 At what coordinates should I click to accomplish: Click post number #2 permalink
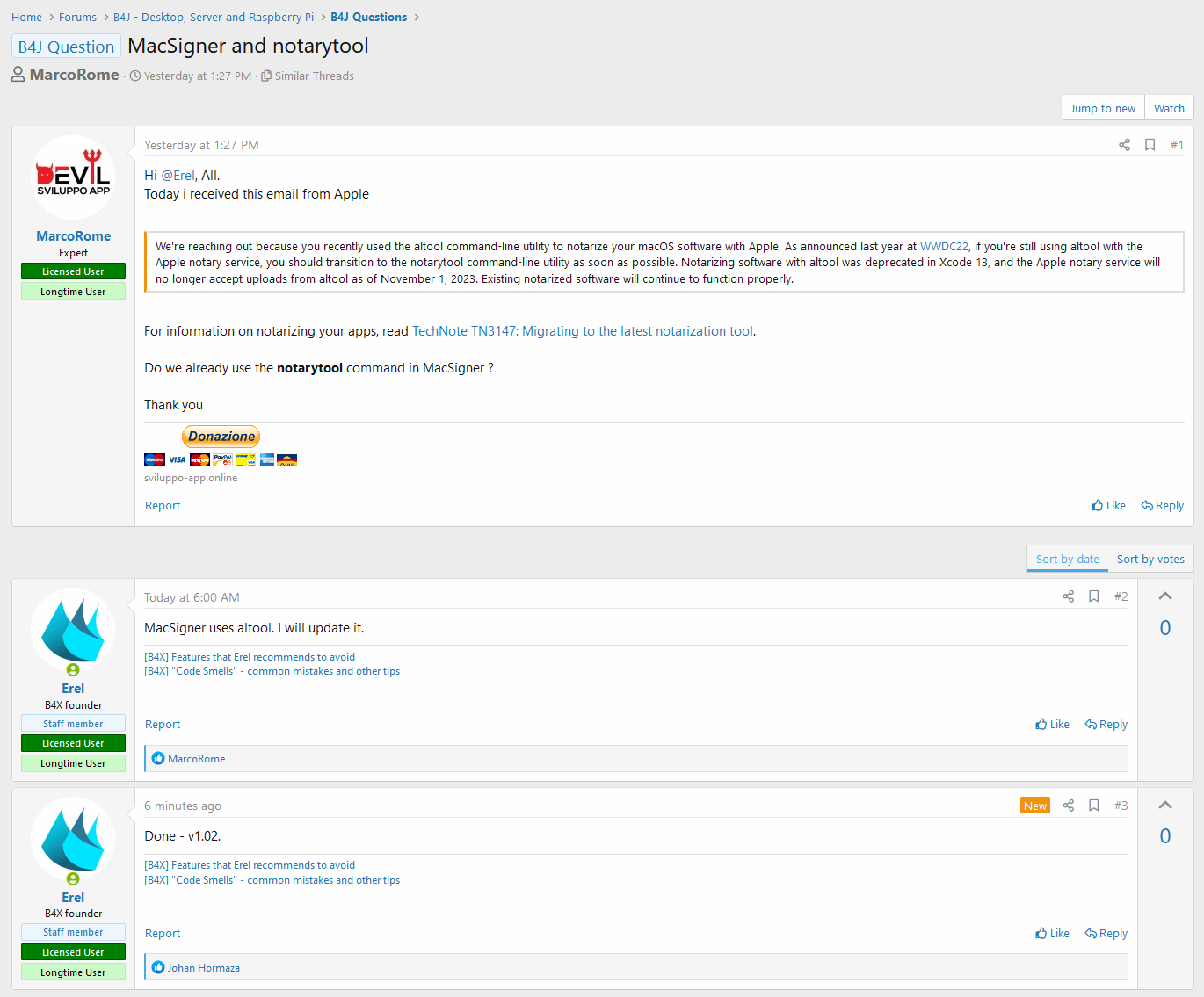1121,596
